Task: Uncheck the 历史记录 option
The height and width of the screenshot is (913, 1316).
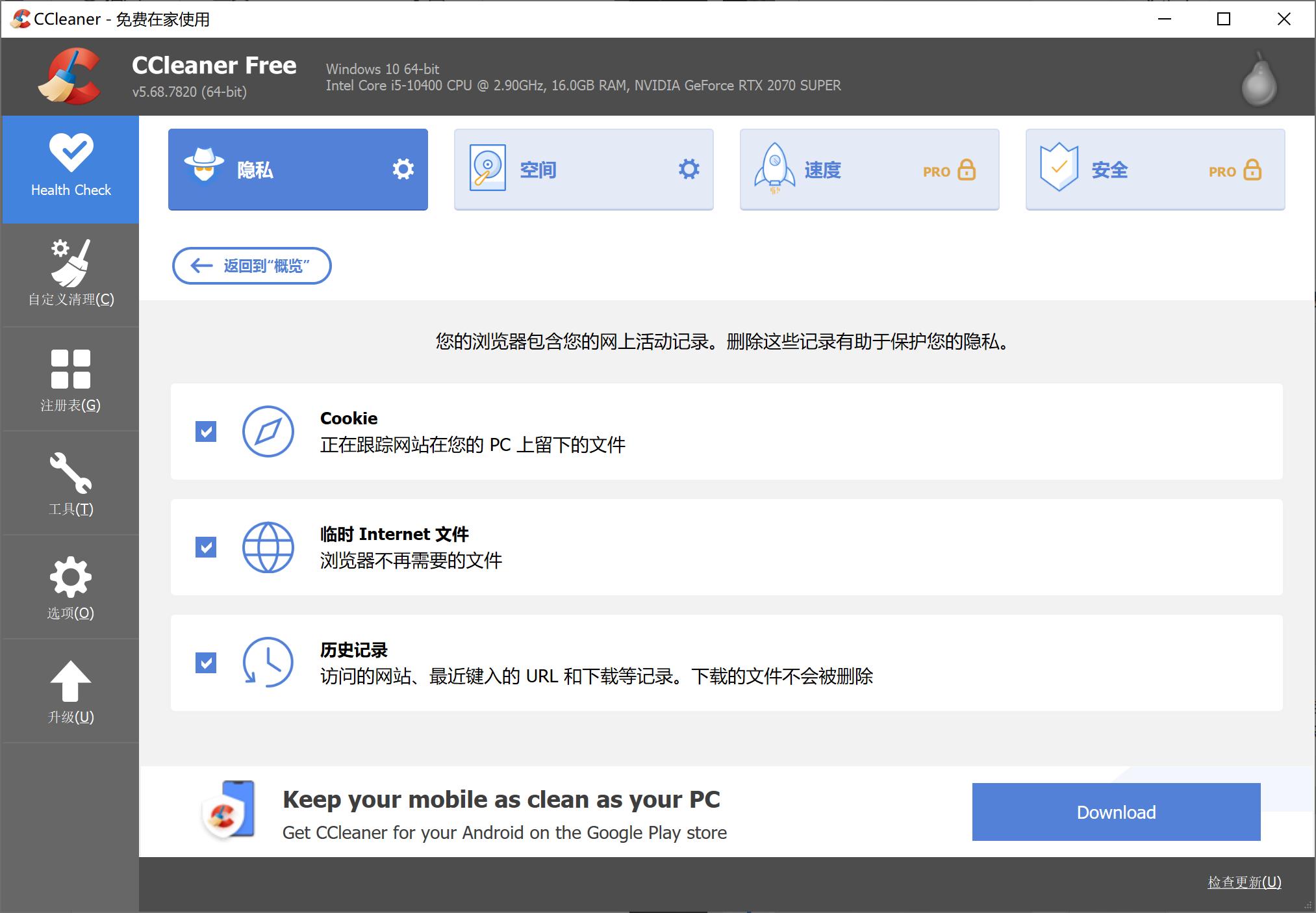Action: [206, 663]
